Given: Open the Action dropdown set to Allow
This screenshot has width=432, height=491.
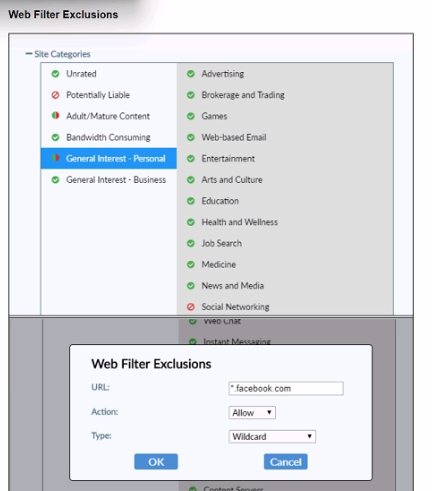Looking at the screenshot, I should pos(252,413).
